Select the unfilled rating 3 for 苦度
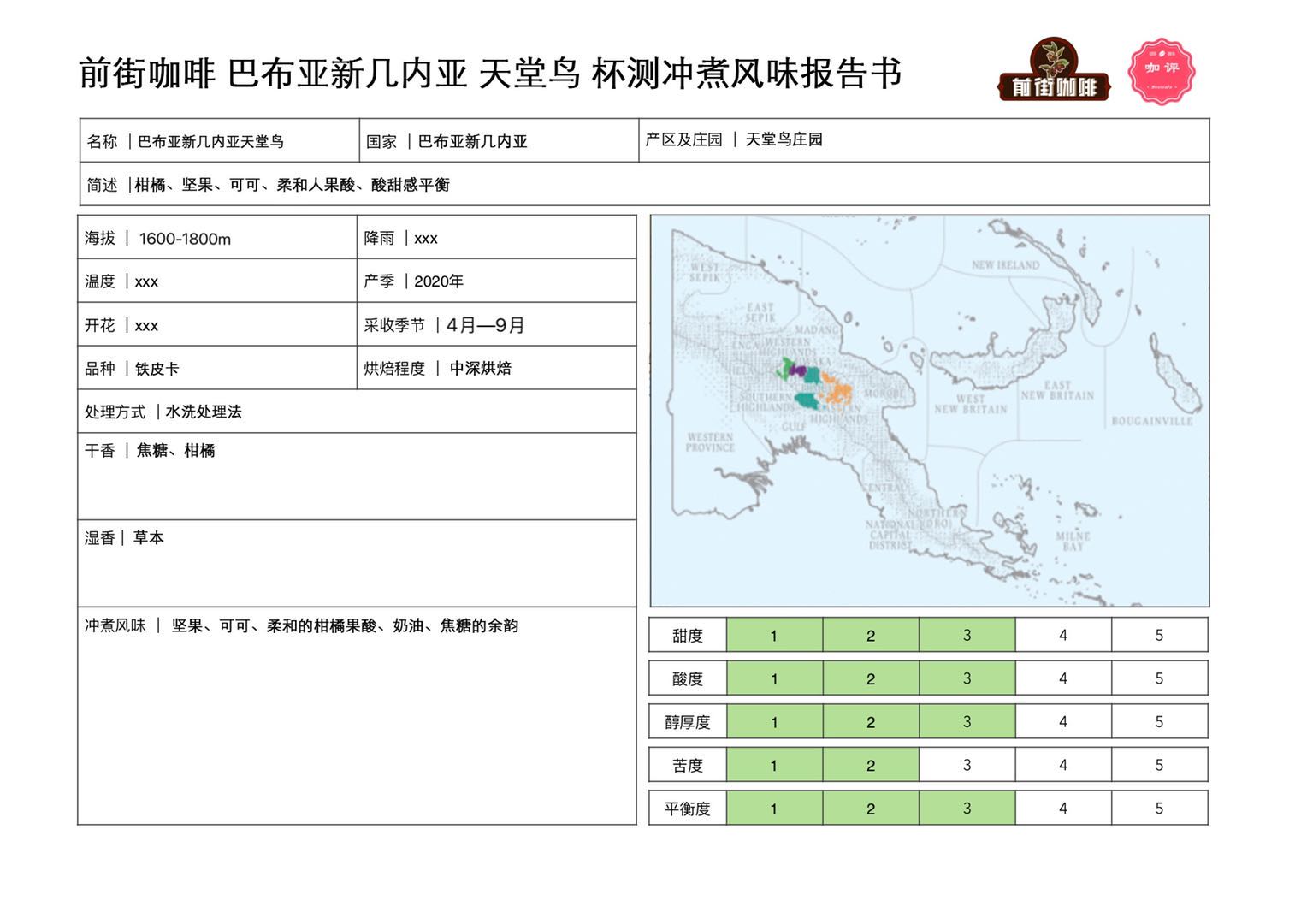 pos(967,765)
